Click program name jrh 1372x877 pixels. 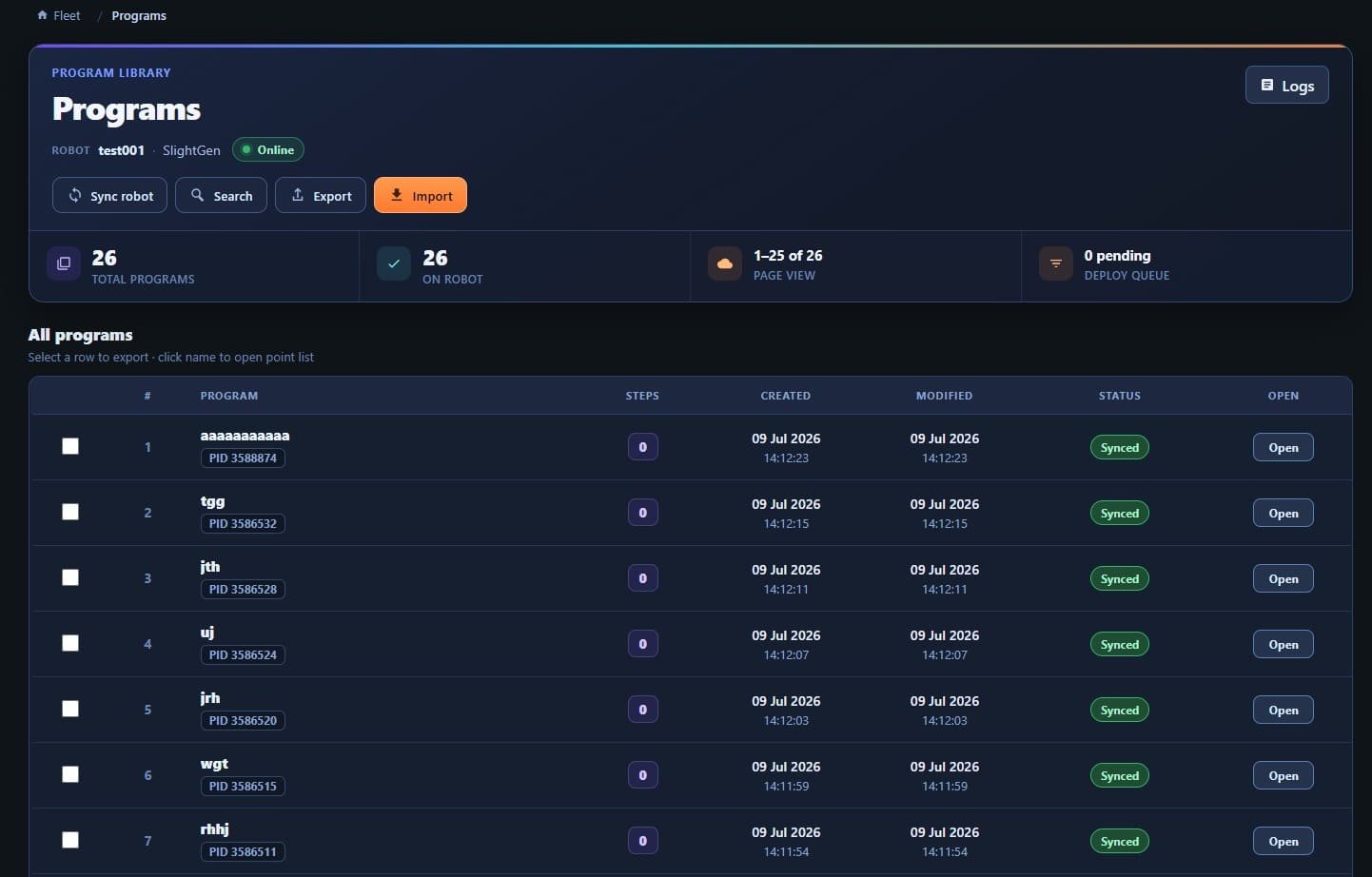[x=209, y=698]
